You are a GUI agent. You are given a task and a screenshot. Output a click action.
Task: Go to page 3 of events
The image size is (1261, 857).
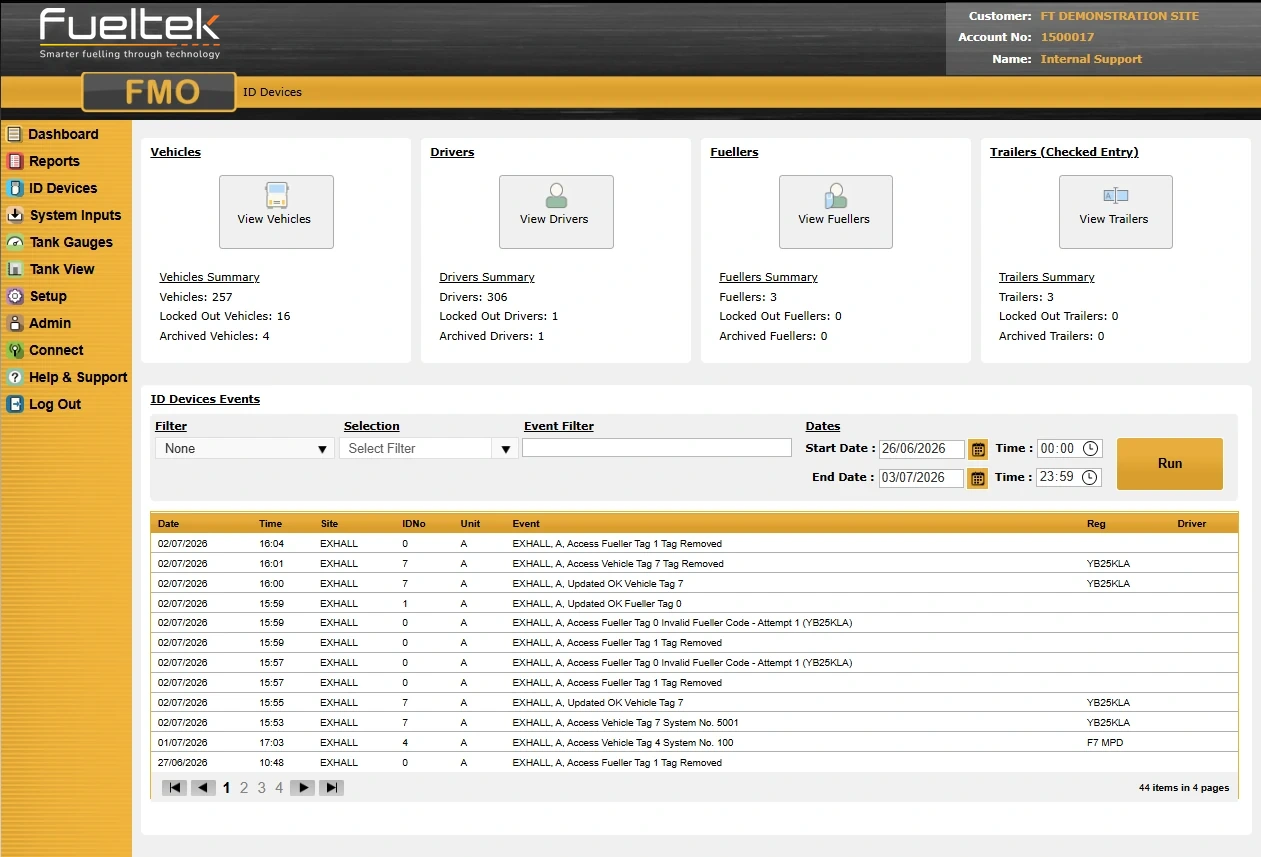(x=262, y=788)
